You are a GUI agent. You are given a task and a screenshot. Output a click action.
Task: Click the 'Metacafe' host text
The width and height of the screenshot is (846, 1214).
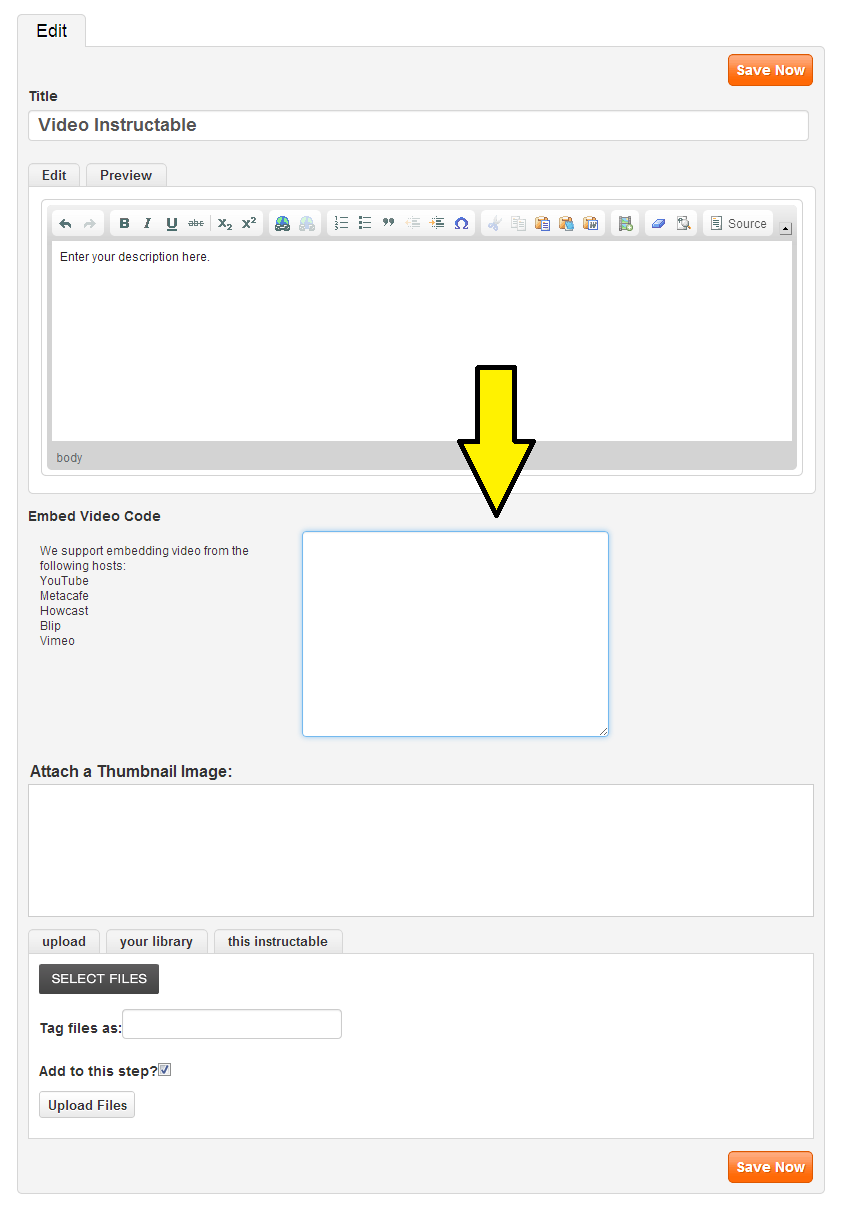point(64,596)
